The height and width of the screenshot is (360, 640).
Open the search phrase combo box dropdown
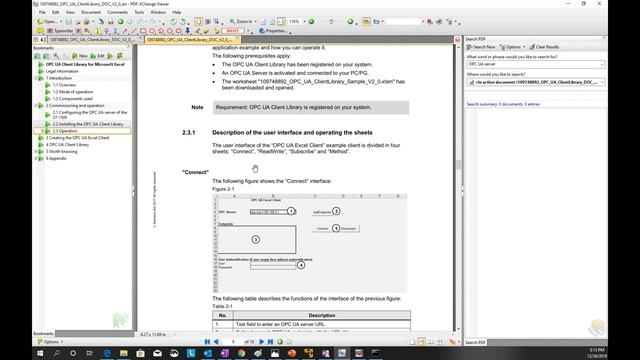coord(602,64)
